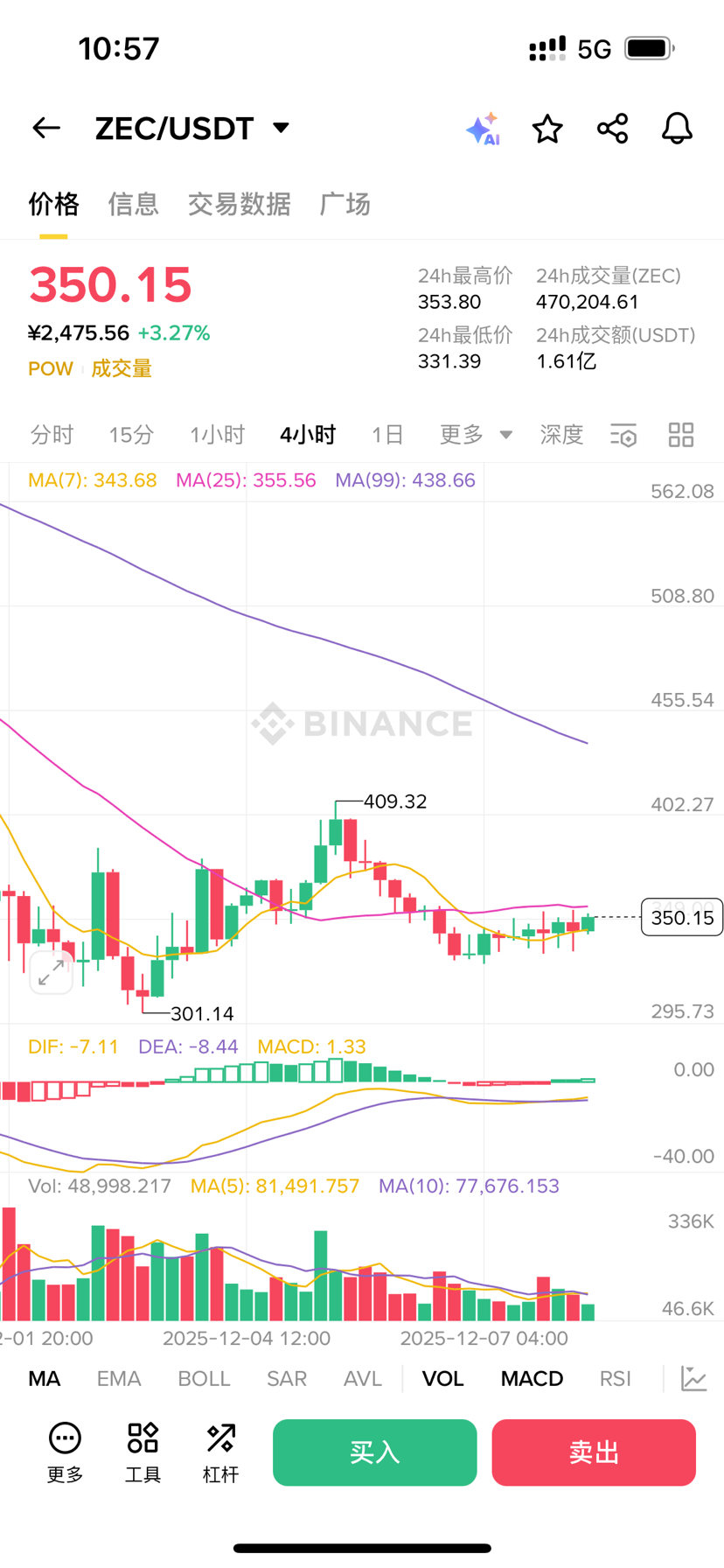Image resolution: width=724 pixels, height=1568 pixels.
Task: Add ZEC/USDT to favorites with star
Action: 547,129
